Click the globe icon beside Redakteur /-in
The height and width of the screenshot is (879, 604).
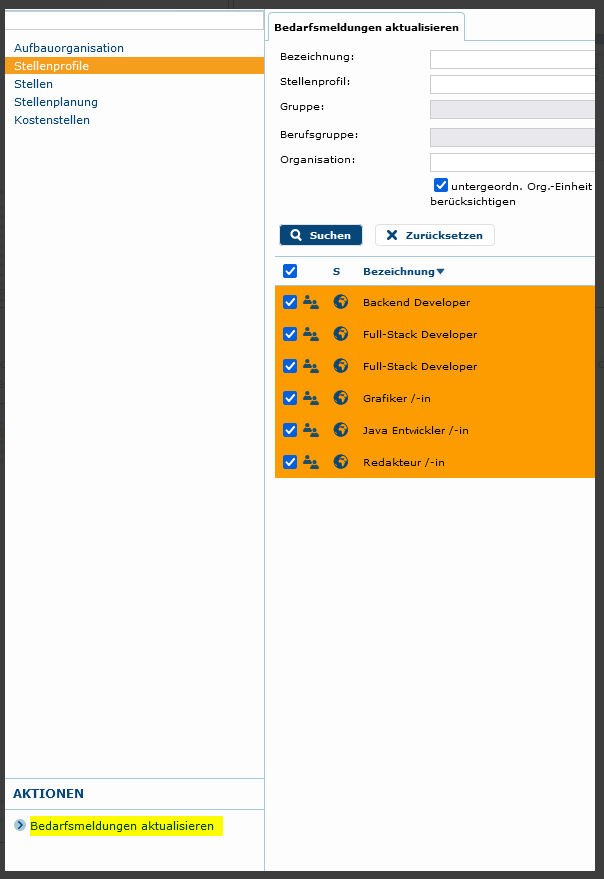pos(340,462)
